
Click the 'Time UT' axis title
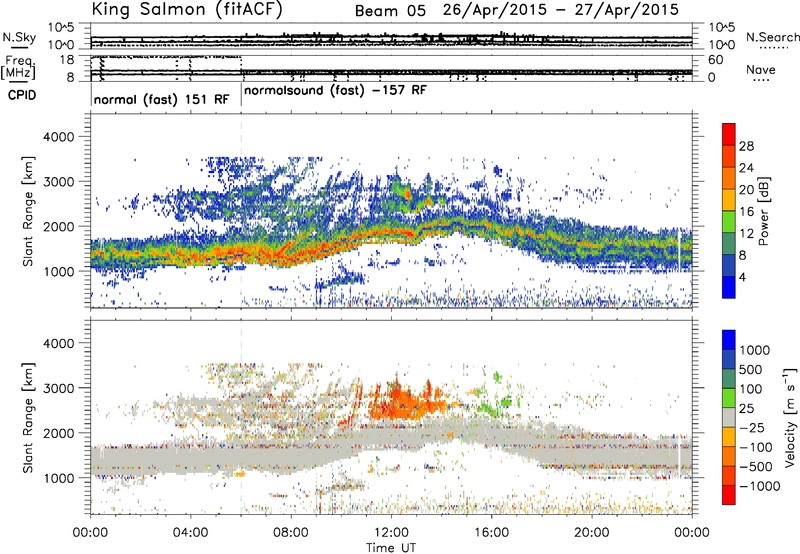point(391,548)
